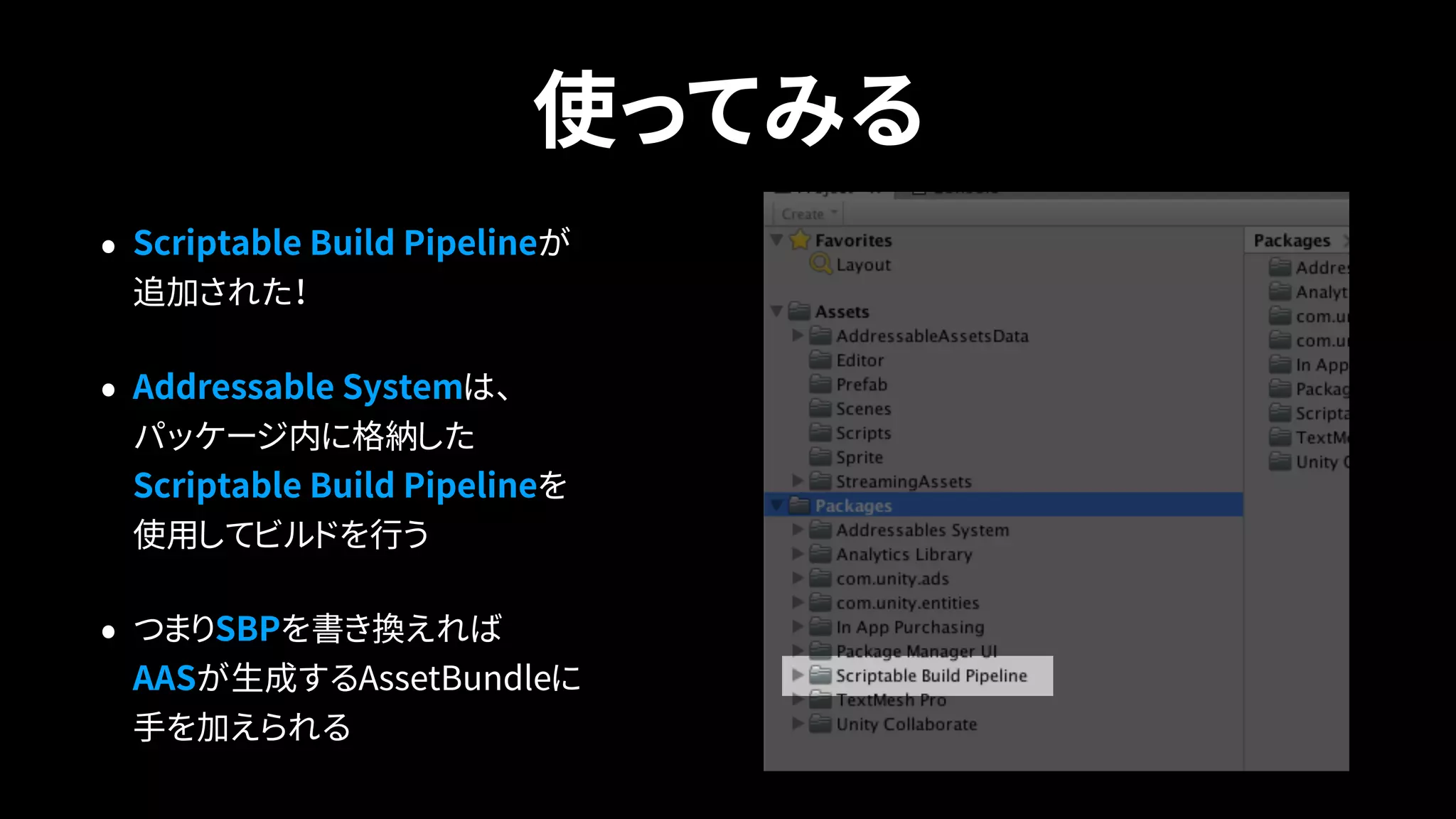Click the Layout favorites entry
The image size is (1456, 819).
tap(863, 264)
